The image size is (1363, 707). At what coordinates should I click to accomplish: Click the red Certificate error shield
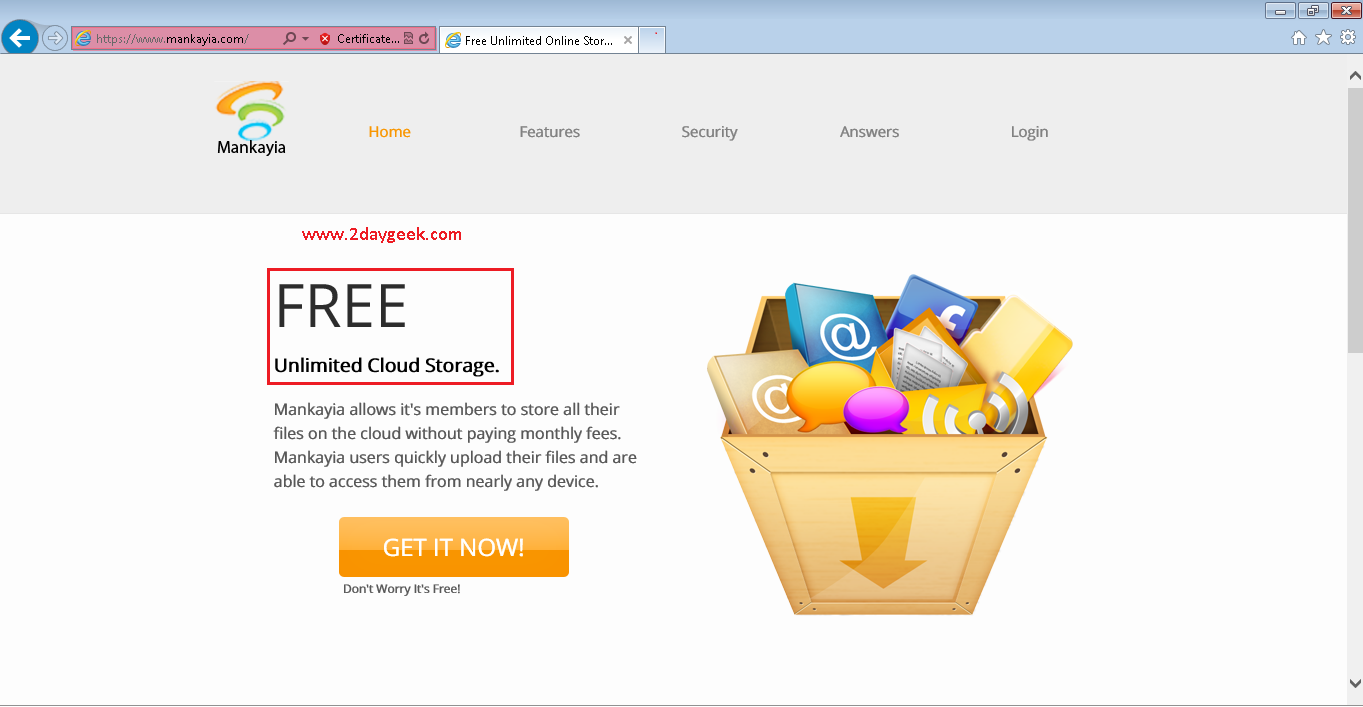coord(325,39)
